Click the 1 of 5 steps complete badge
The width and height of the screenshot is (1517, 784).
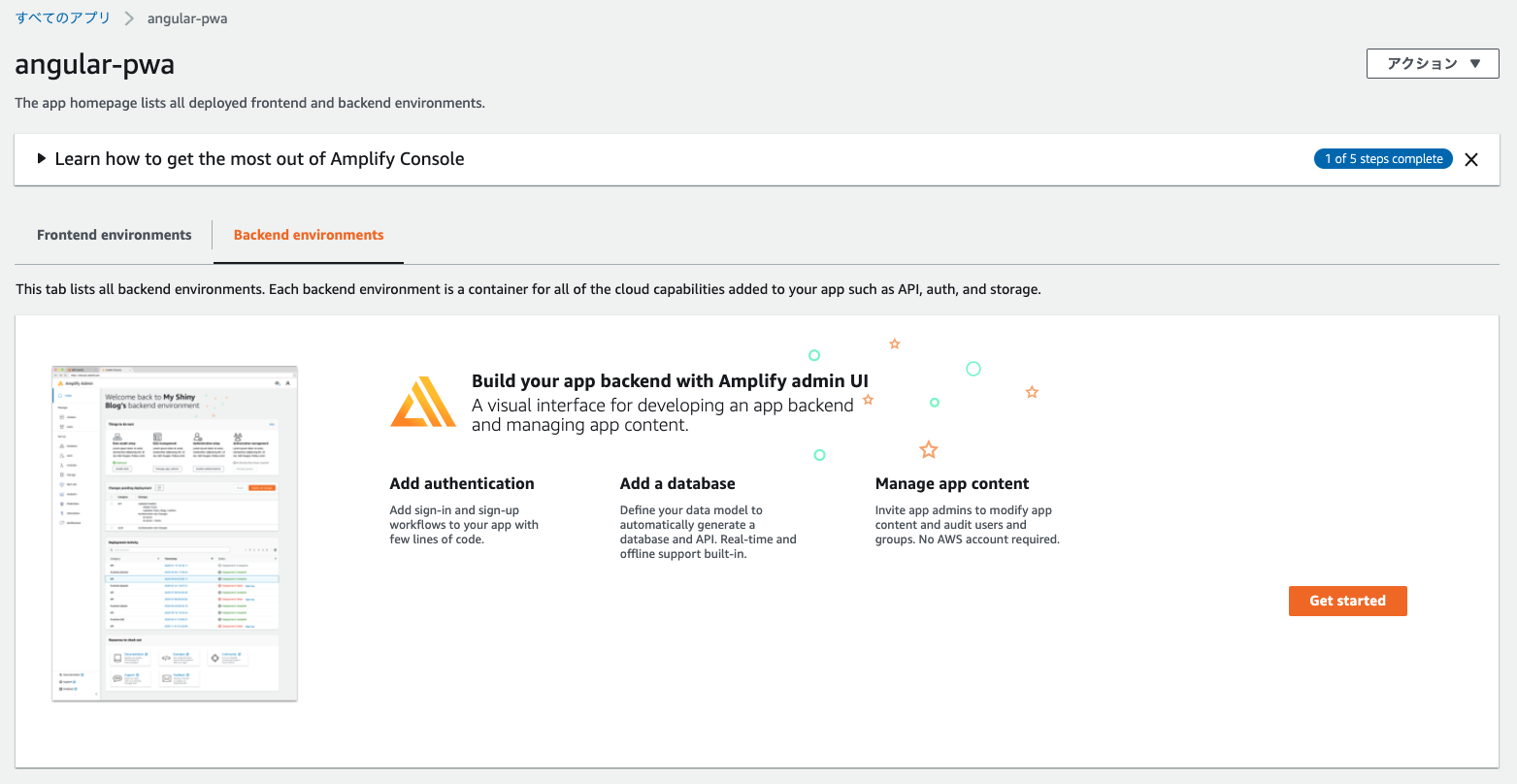tap(1383, 157)
